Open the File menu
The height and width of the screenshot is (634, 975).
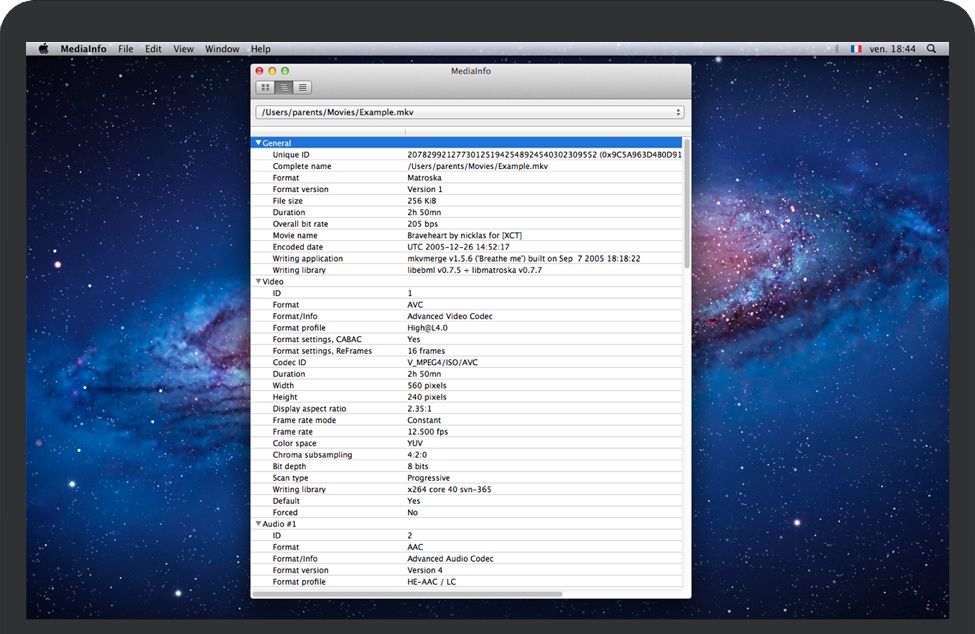click(x=125, y=49)
